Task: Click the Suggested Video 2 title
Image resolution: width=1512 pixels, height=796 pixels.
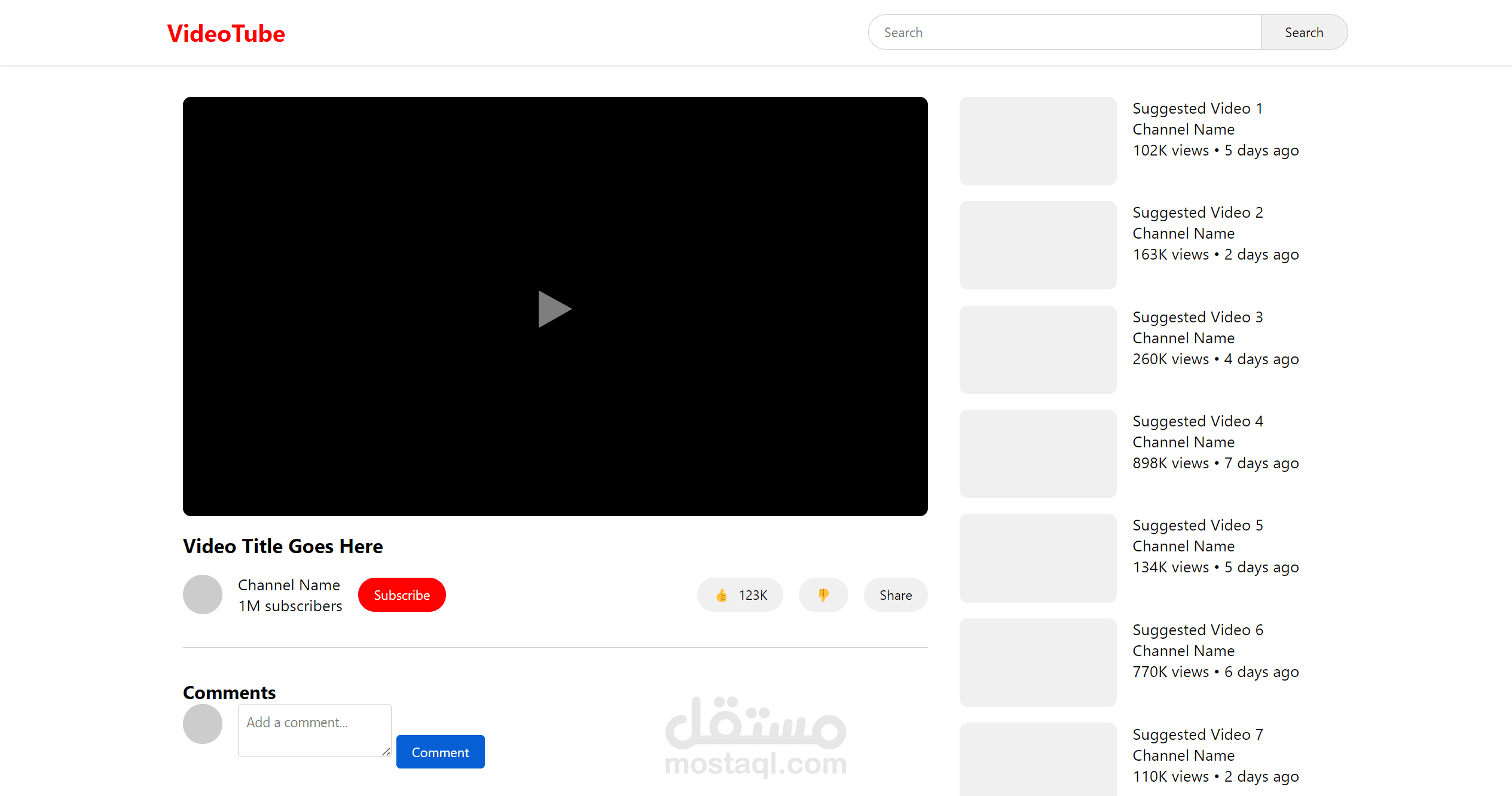Action: 1198,212
